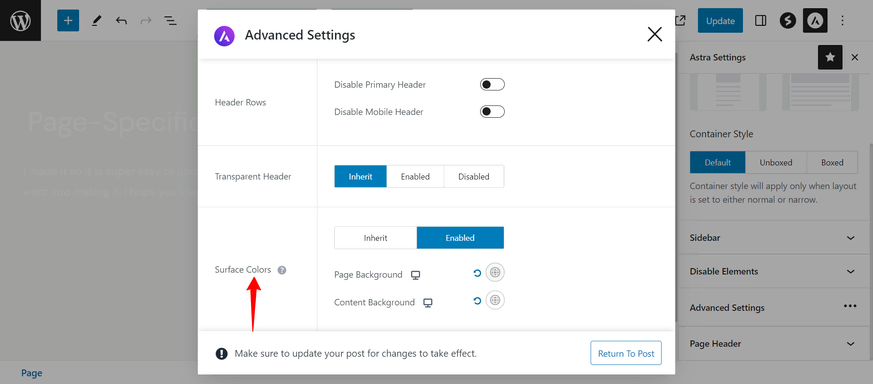Set Transparent Header to Enabled
873x384 pixels.
tap(415, 176)
